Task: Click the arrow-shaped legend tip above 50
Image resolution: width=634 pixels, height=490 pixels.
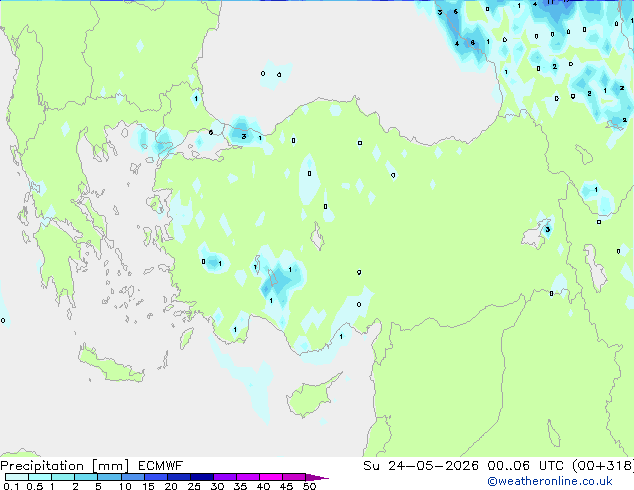Action: click(x=317, y=477)
